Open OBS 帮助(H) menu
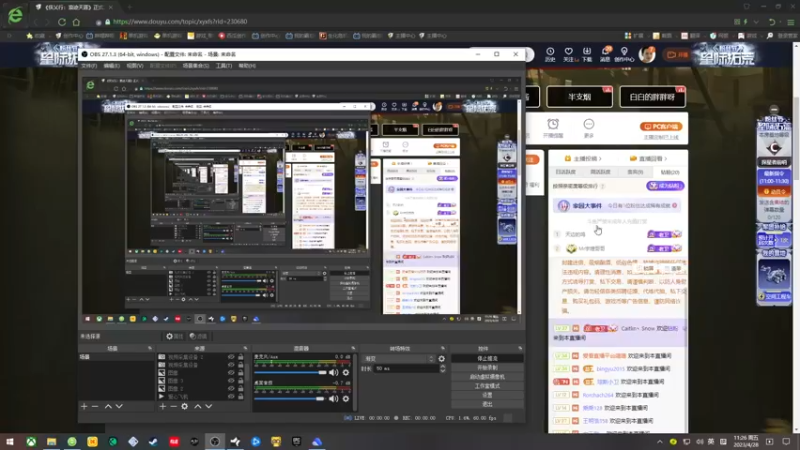This screenshot has width=800, height=450. [247, 66]
